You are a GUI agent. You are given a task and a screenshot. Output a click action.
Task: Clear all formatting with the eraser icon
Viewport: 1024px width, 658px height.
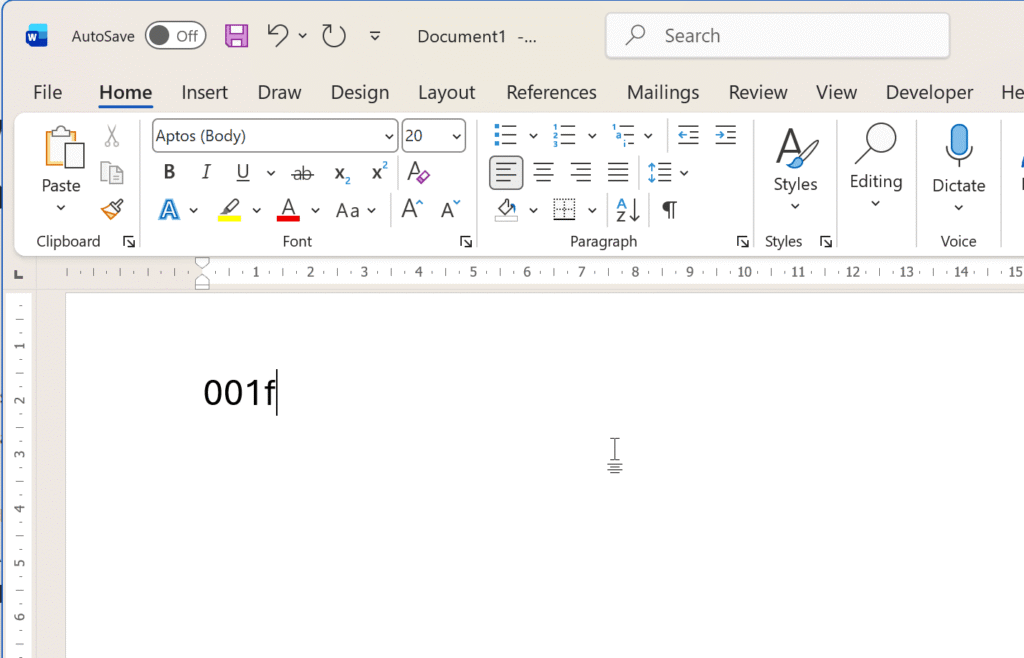[x=417, y=172]
